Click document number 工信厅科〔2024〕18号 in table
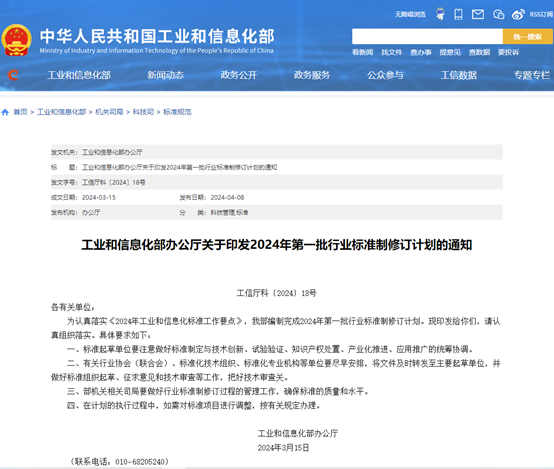This screenshot has width=554, height=469. 114,182
